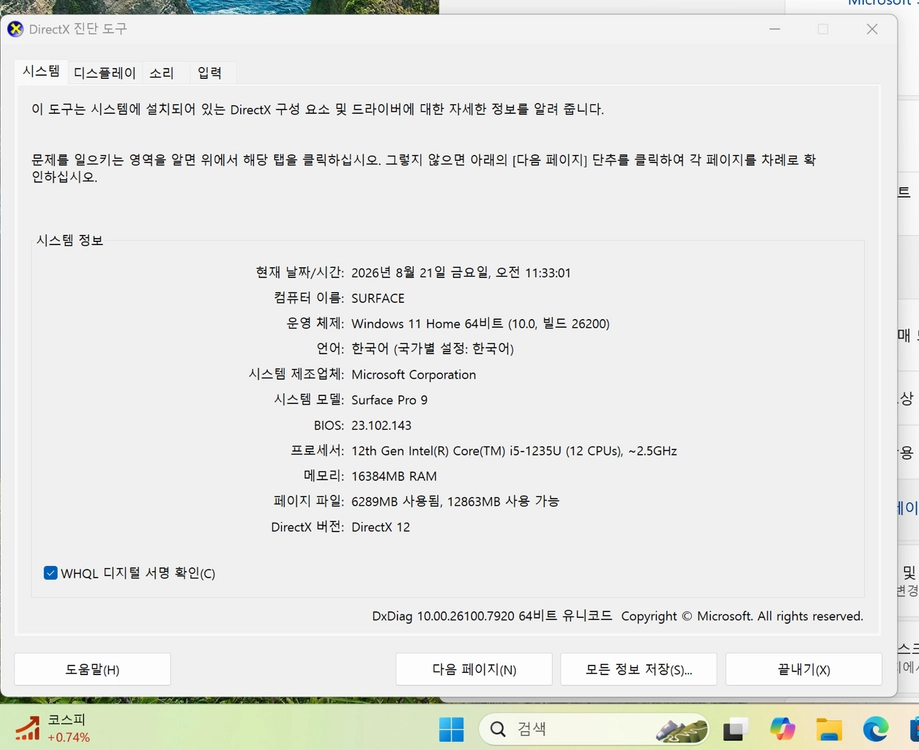Click the DirectX 12 version value

380,527
